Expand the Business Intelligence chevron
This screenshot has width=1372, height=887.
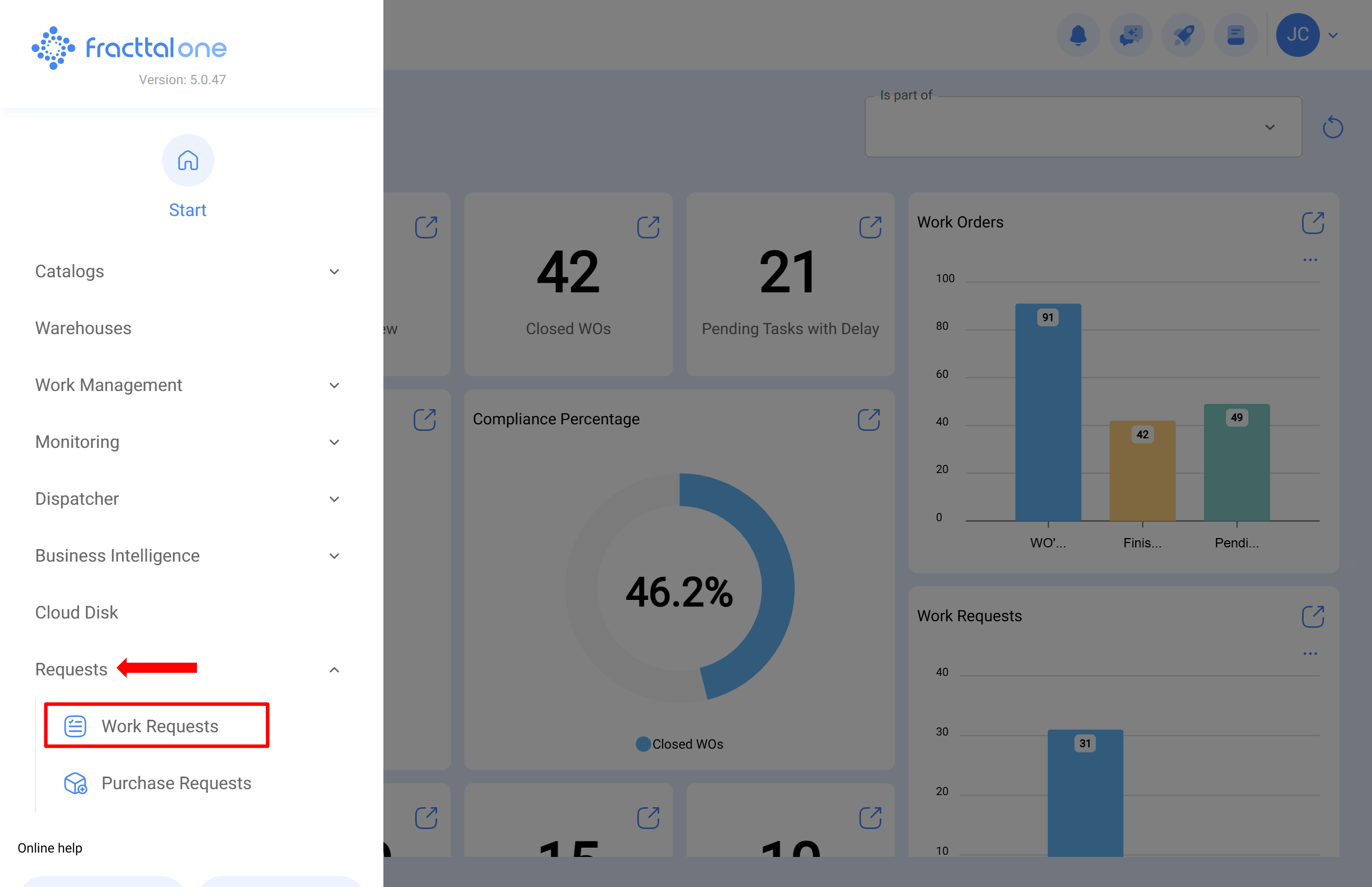[x=334, y=556]
